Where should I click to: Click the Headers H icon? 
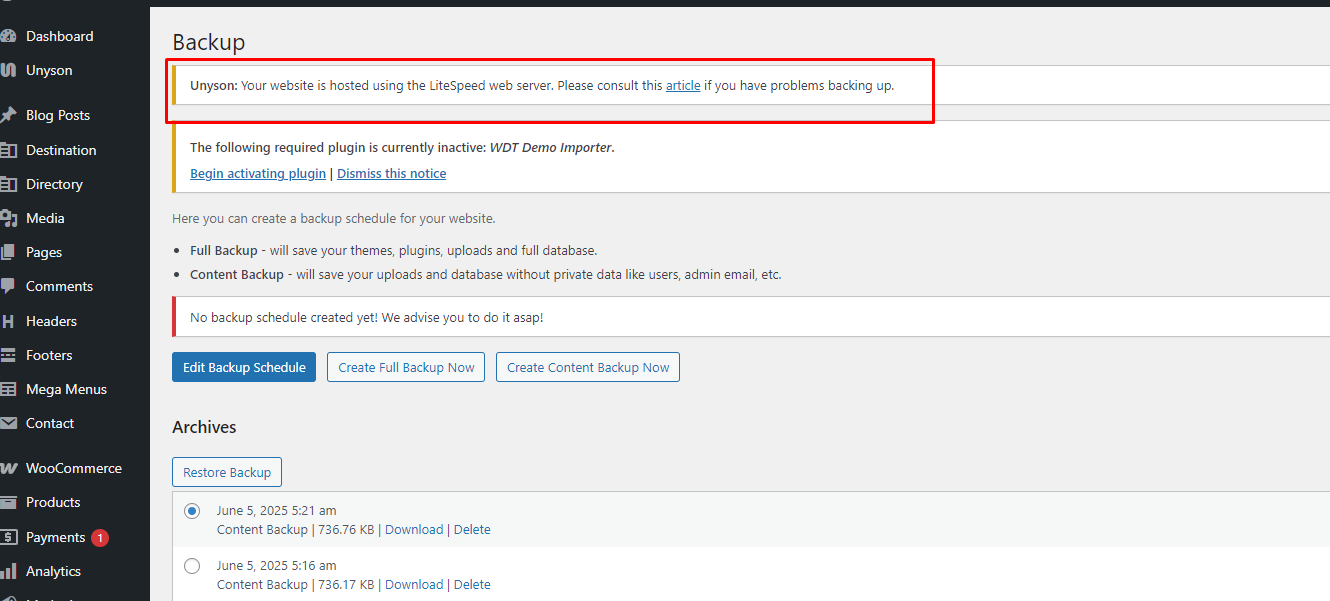(x=8, y=321)
